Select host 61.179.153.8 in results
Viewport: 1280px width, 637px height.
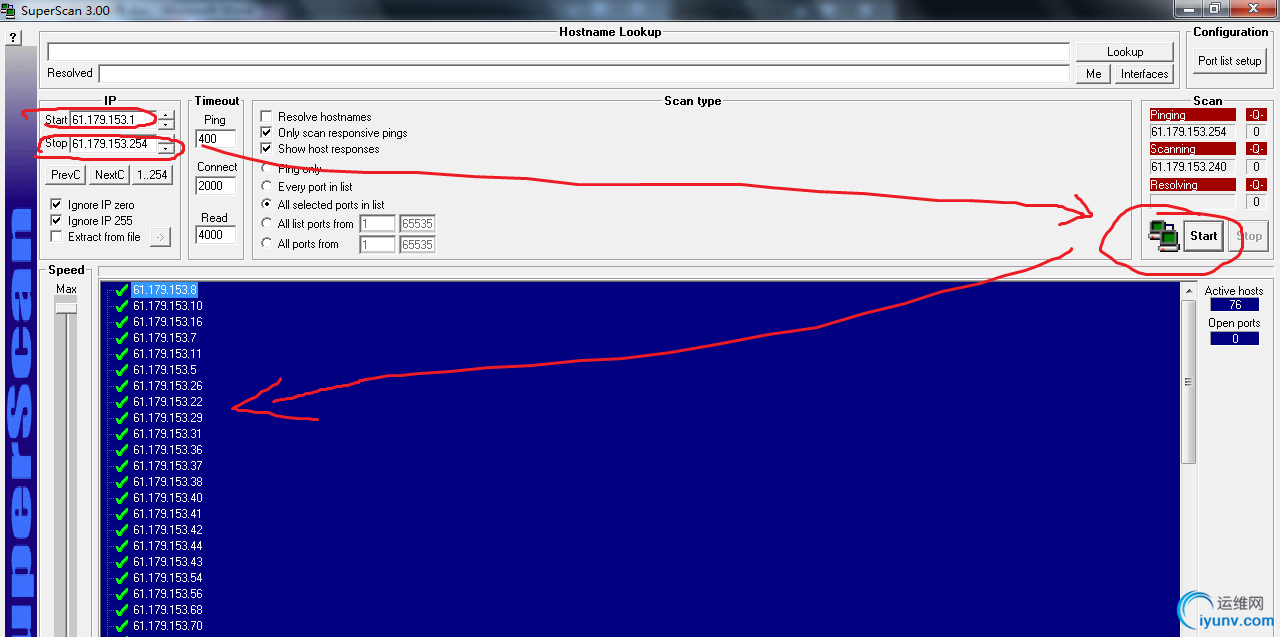click(164, 290)
